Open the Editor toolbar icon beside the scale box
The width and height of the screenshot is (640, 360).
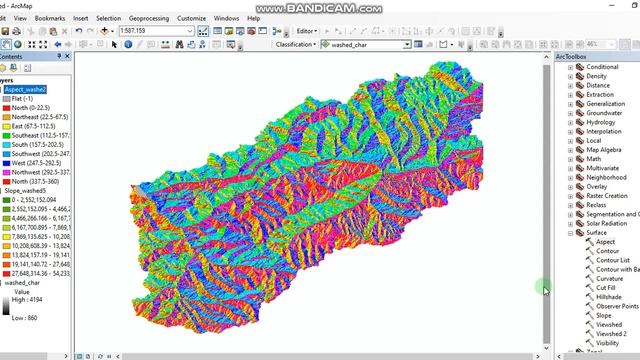point(203,31)
